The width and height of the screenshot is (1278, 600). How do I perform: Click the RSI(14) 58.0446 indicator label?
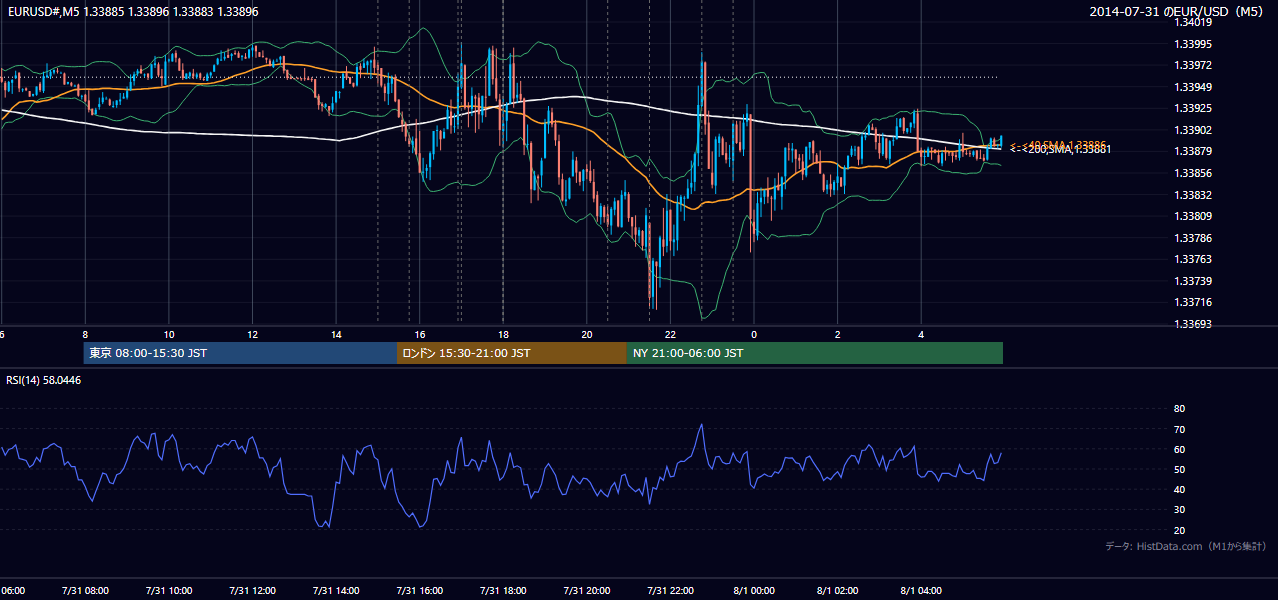point(43,380)
